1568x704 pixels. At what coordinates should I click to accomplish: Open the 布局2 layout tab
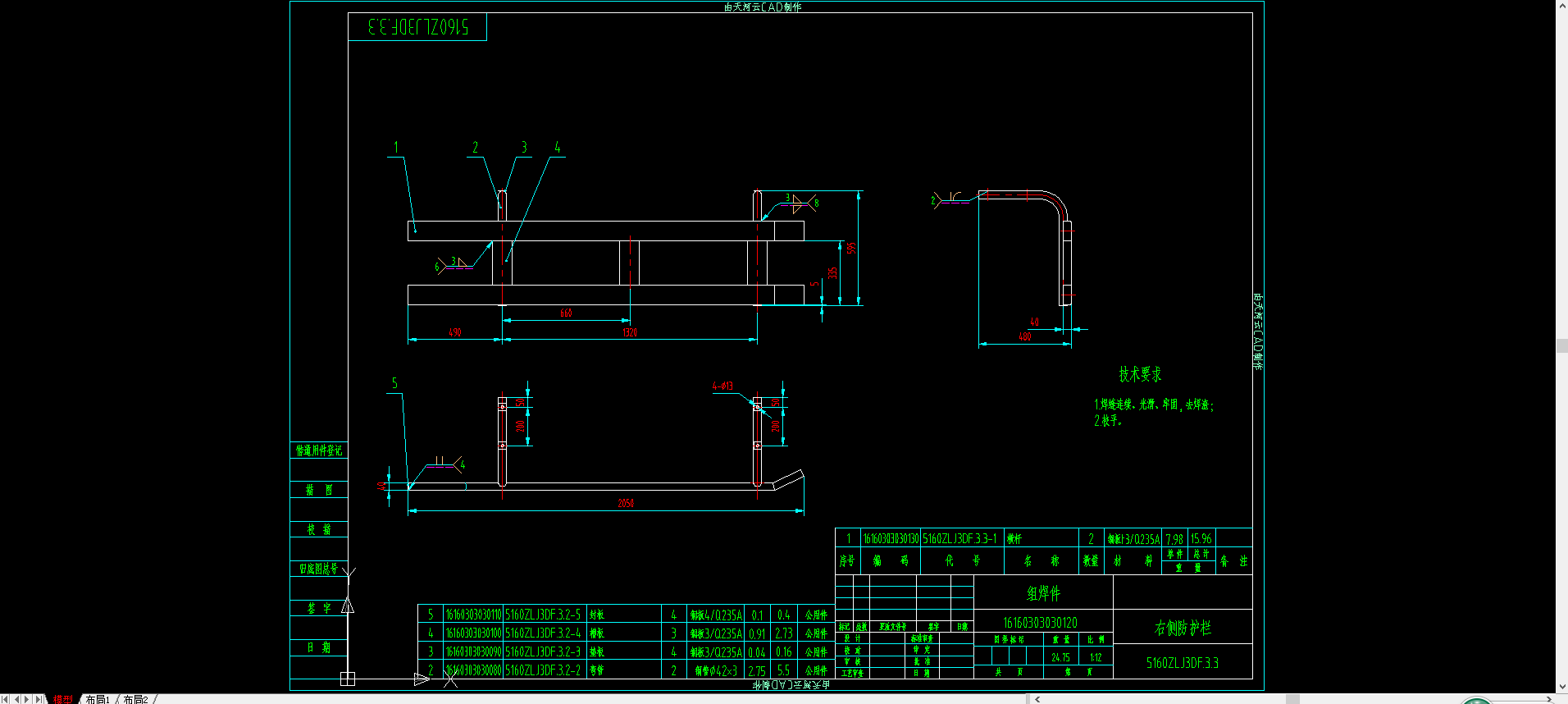coord(135,699)
